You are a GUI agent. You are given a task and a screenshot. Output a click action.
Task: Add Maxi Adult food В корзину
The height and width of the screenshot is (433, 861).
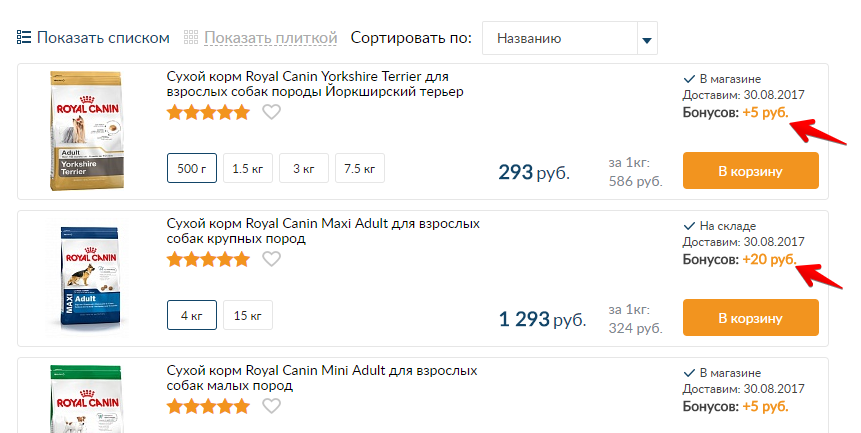click(x=750, y=318)
